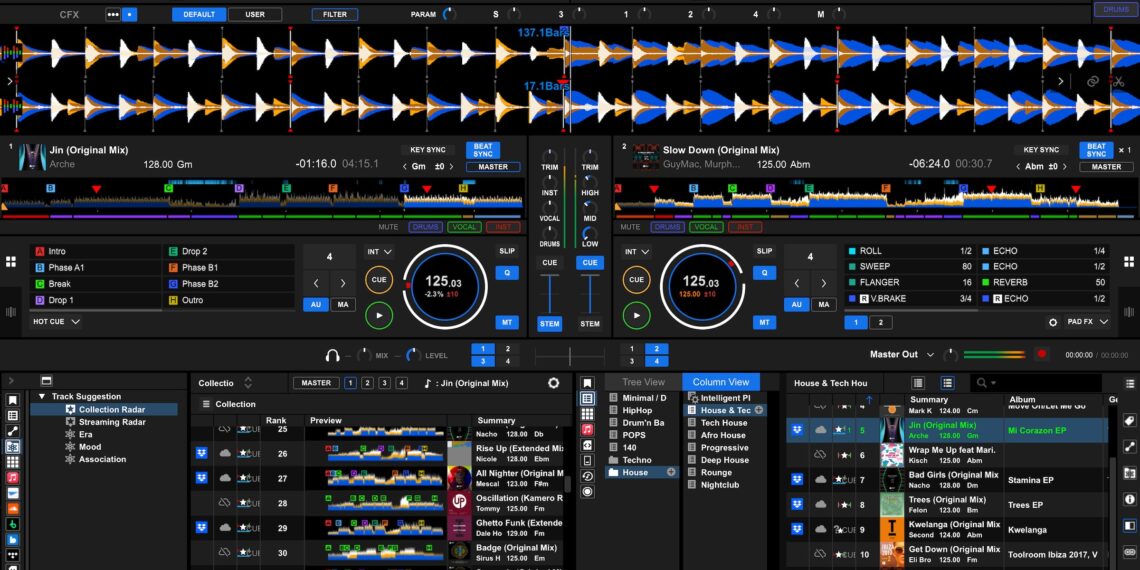This screenshot has width=1140, height=570.
Task: Open the collection settings gear icon
Action: click(x=554, y=383)
